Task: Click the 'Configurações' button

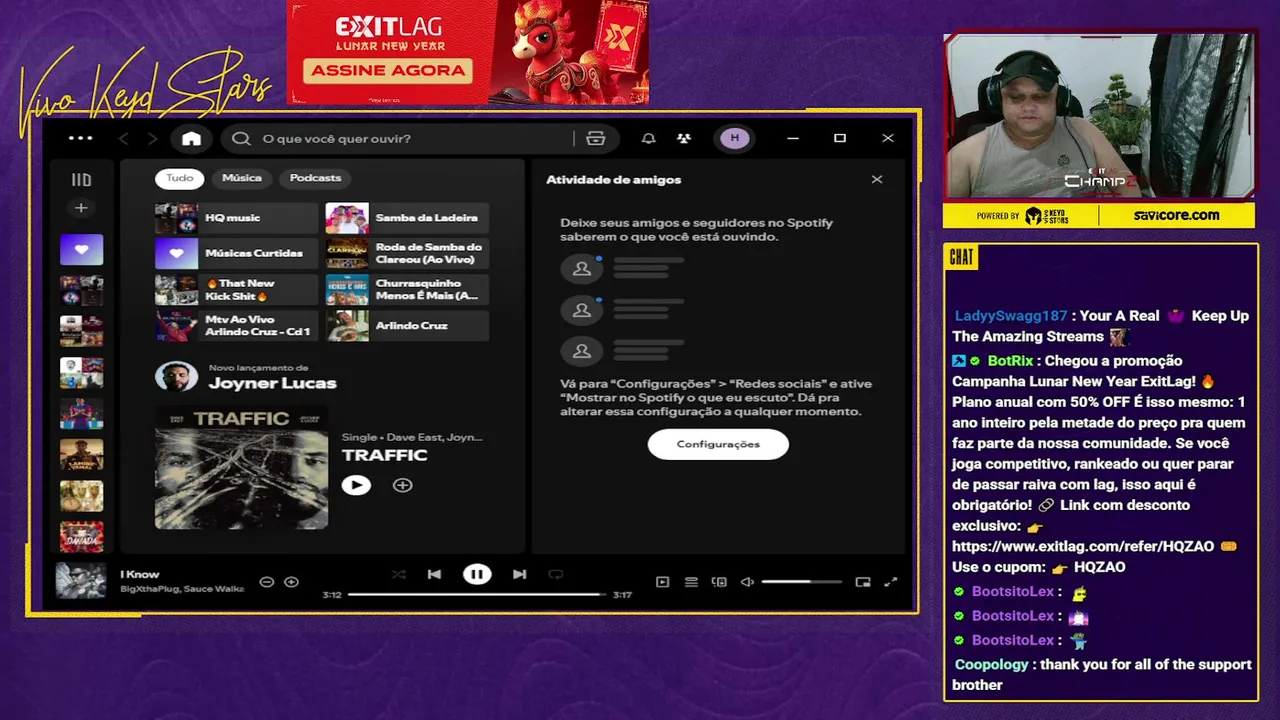Action: [x=718, y=444]
